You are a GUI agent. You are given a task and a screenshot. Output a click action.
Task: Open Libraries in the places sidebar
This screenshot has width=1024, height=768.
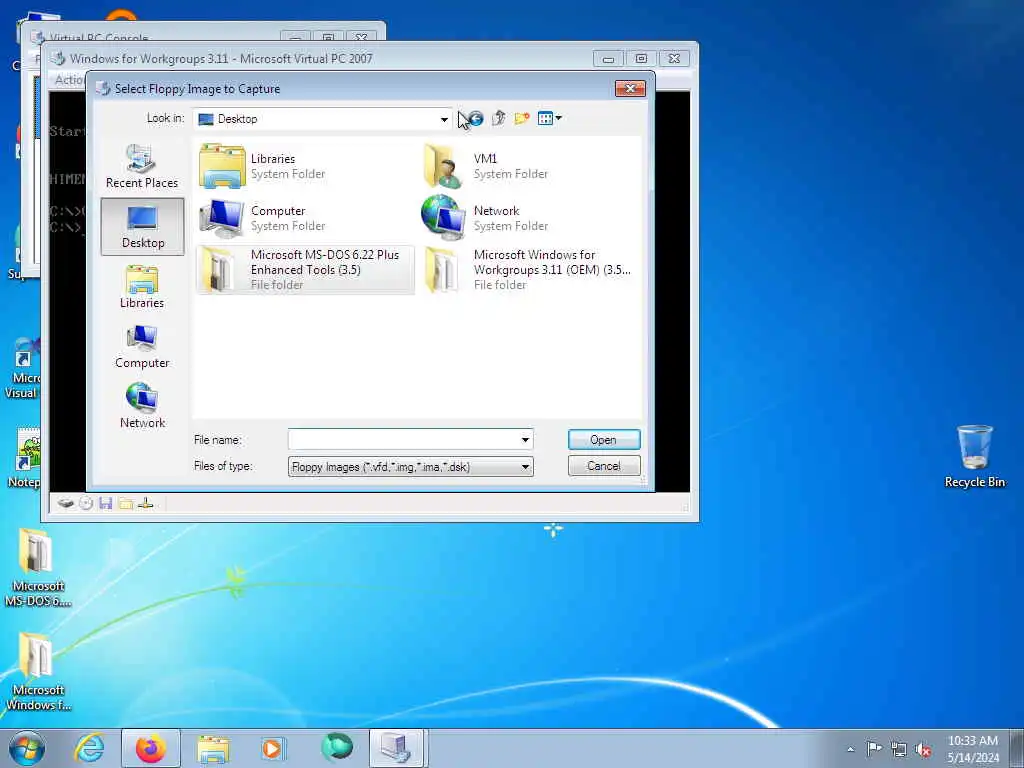click(x=142, y=287)
